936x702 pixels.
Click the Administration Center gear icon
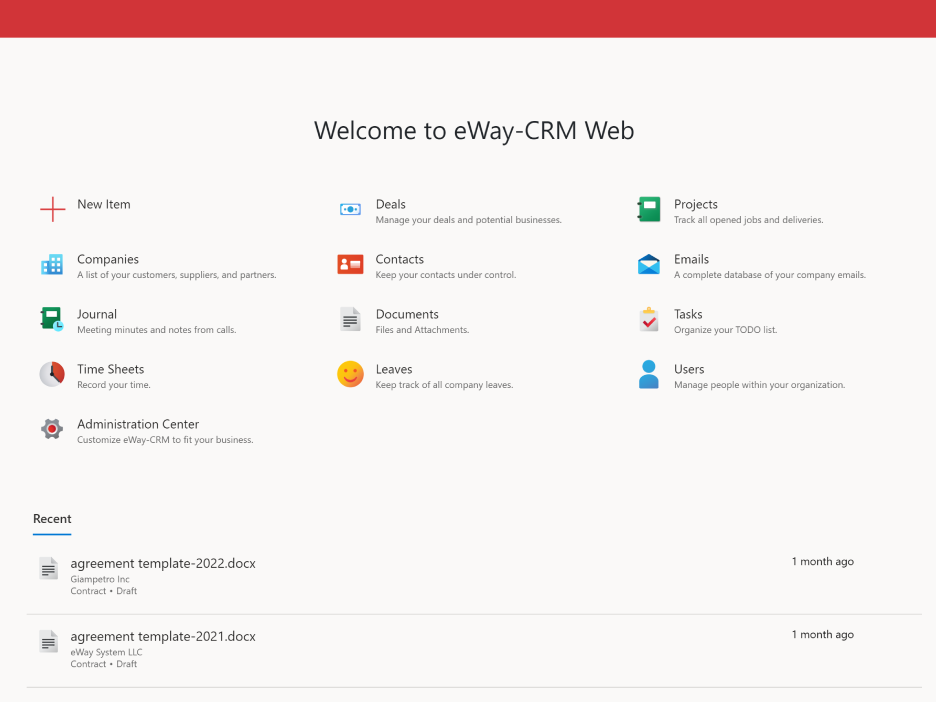pyautogui.click(x=52, y=429)
